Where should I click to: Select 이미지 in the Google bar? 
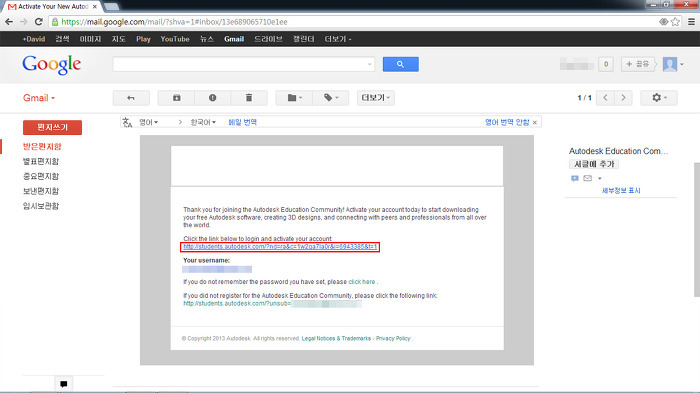click(90, 39)
